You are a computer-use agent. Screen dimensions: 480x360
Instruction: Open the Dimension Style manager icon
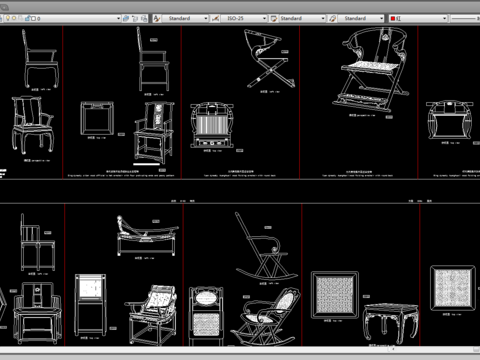coord(216,19)
